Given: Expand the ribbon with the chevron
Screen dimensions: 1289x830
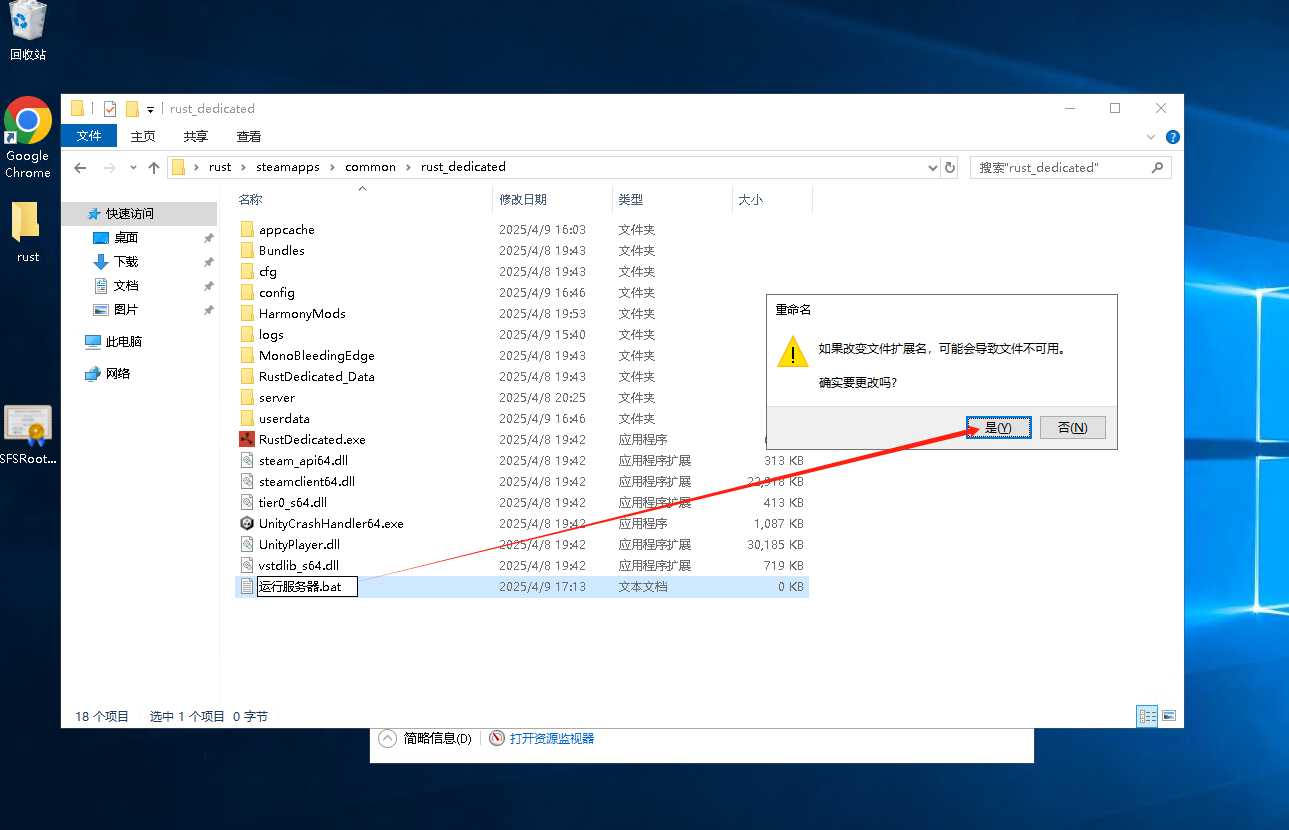Looking at the screenshot, I should 1150,137.
